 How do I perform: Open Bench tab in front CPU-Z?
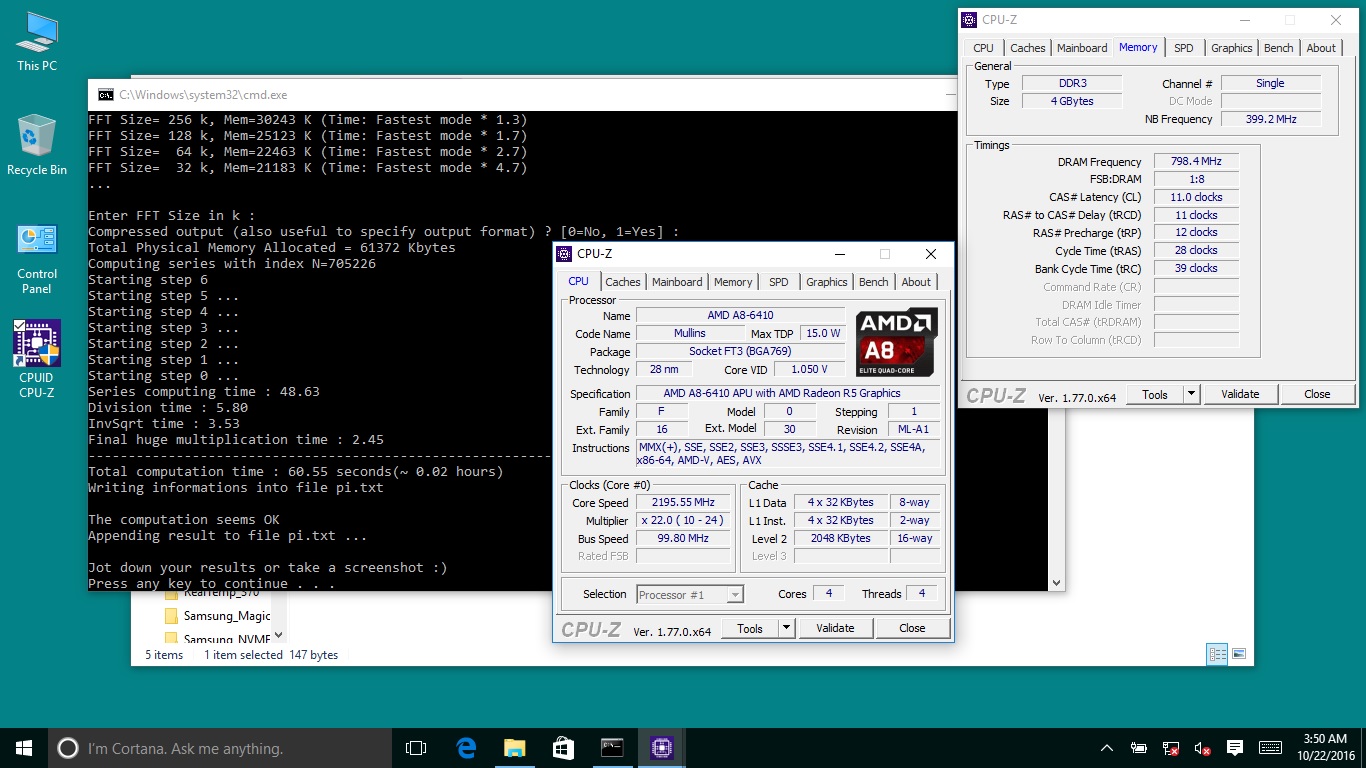click(x=874, y=282)
